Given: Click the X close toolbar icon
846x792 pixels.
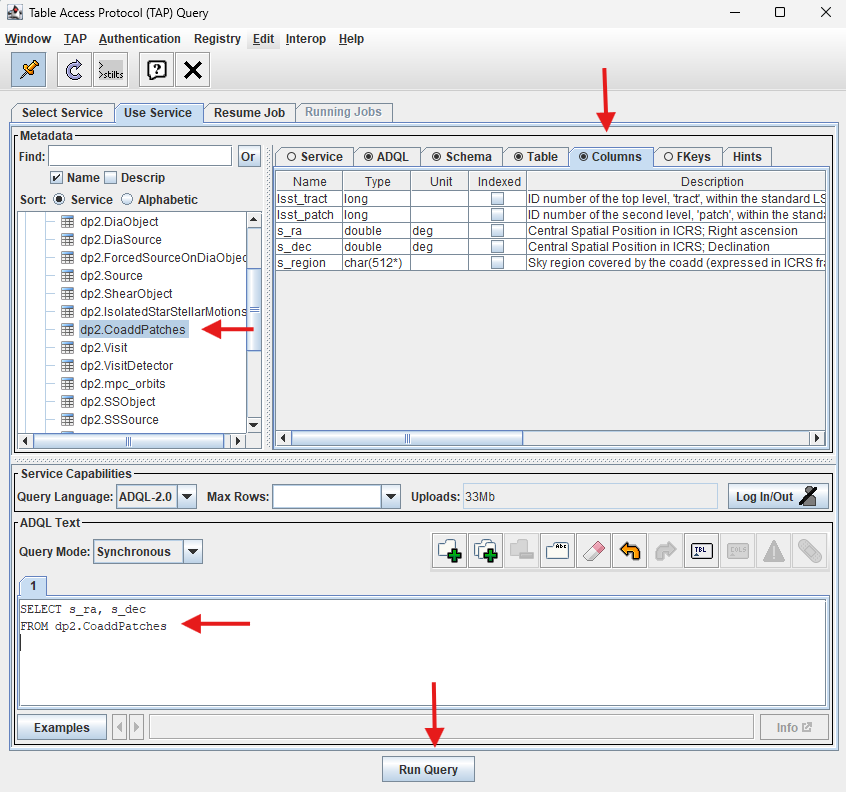Looking at the screenshot, I should point(193,70).
